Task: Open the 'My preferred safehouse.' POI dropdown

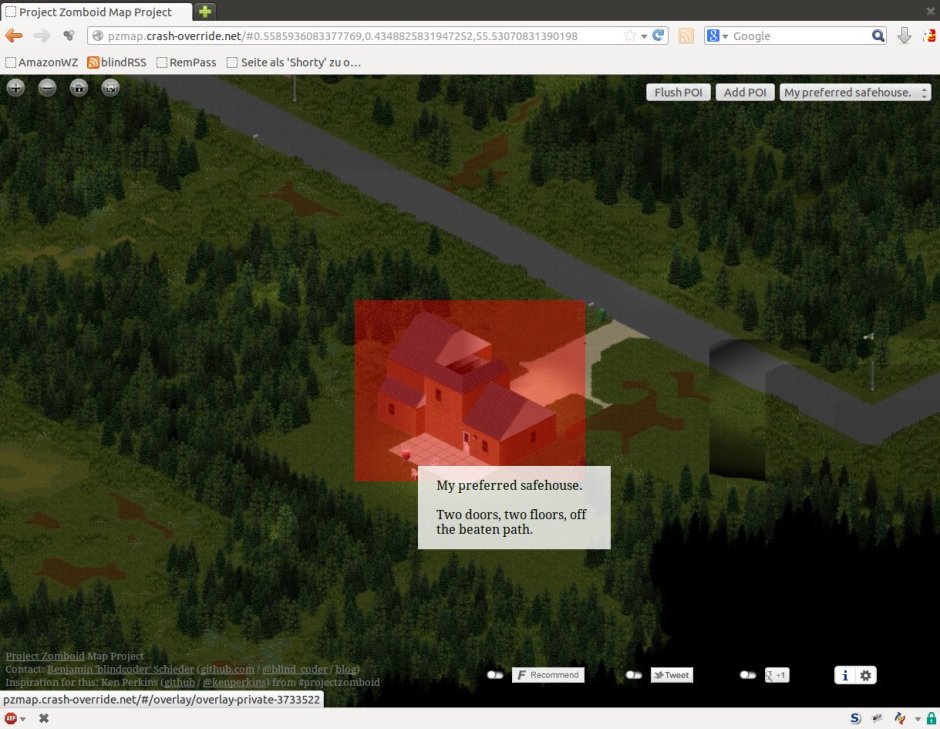Action: pos(855,92)
